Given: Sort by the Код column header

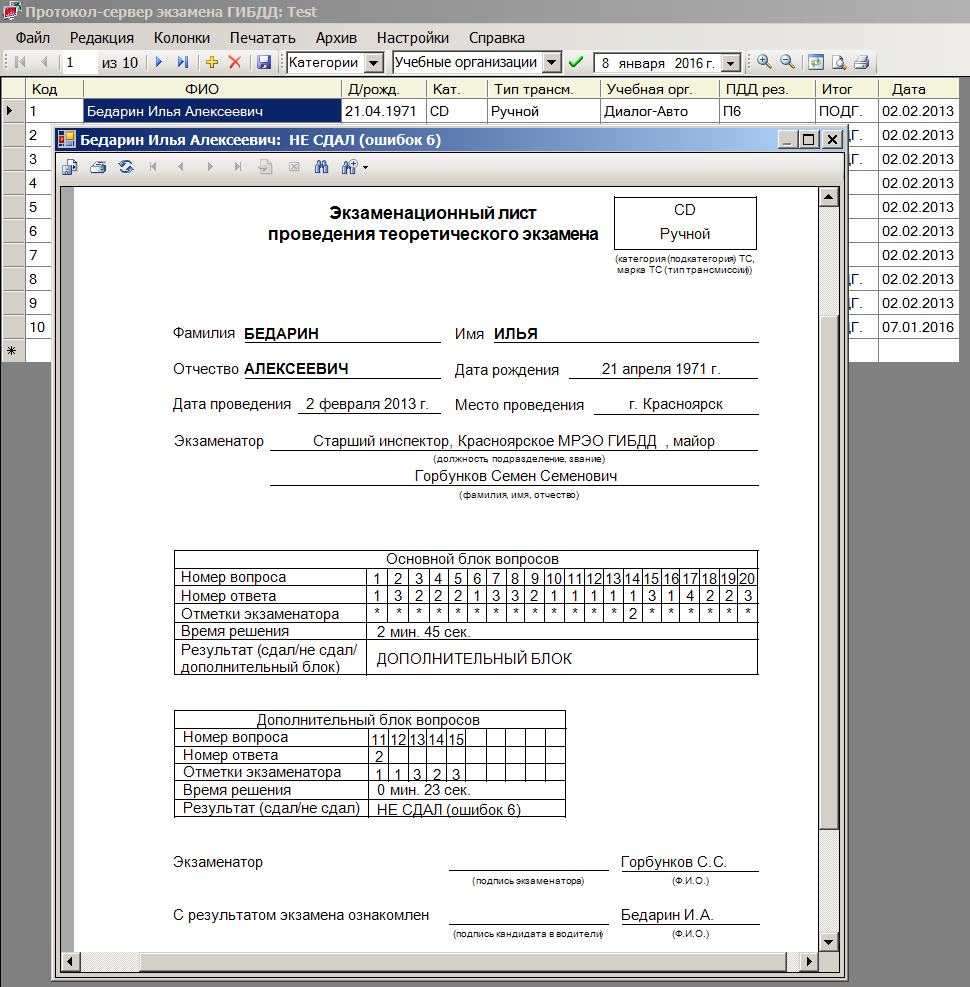Looking at the screenshot, I should [x=54, y=89].
